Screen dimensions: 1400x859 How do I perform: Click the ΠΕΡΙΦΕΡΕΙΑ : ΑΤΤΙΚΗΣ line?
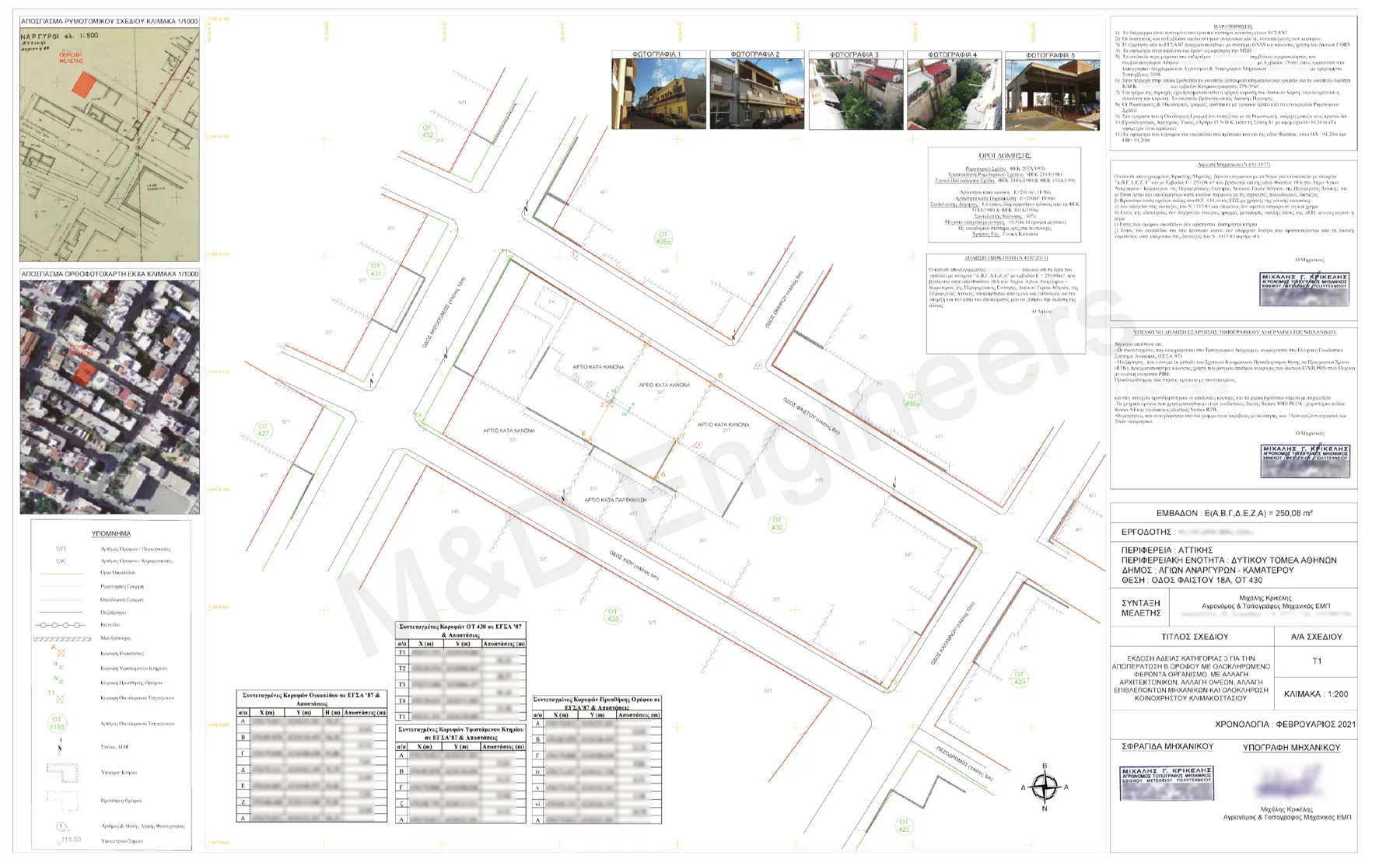1167,550
